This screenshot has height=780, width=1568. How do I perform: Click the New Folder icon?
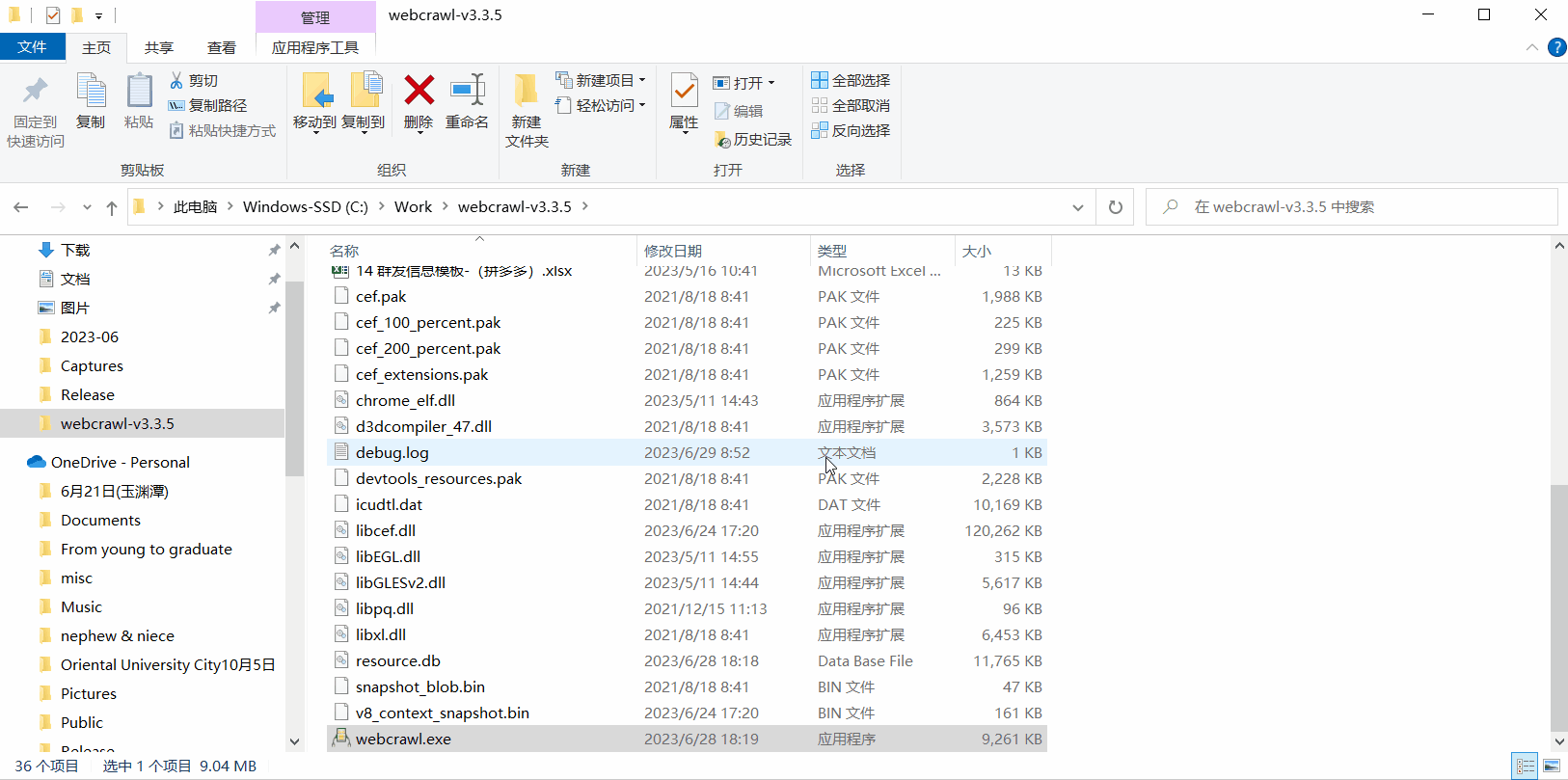526,92
